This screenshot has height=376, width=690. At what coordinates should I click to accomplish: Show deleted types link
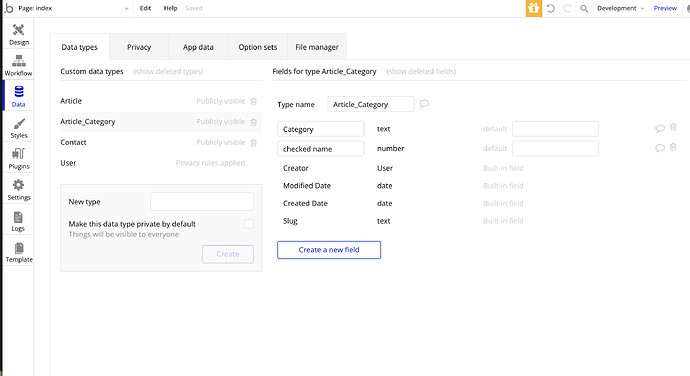coord(169,71)
